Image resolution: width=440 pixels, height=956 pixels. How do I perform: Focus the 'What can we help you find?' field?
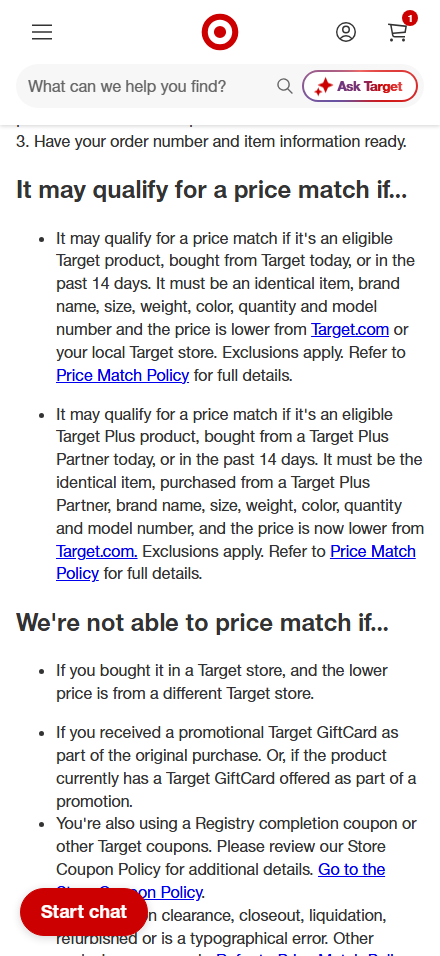146,86
